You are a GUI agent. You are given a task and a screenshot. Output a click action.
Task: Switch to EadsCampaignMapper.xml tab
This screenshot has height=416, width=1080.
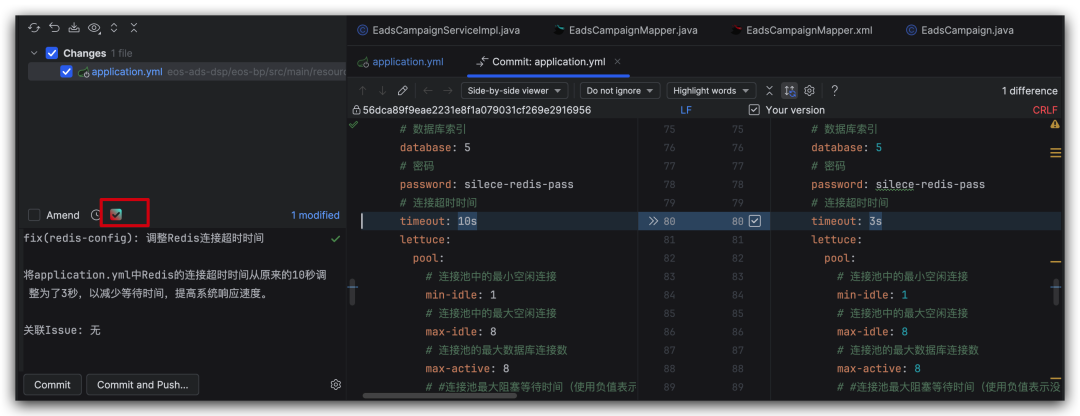(802, 30)
